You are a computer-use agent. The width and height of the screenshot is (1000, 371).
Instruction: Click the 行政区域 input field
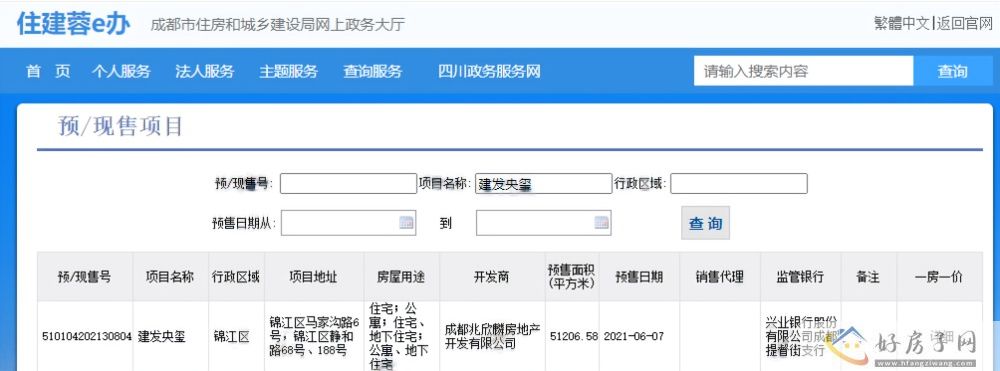click(x=739, y=184)
